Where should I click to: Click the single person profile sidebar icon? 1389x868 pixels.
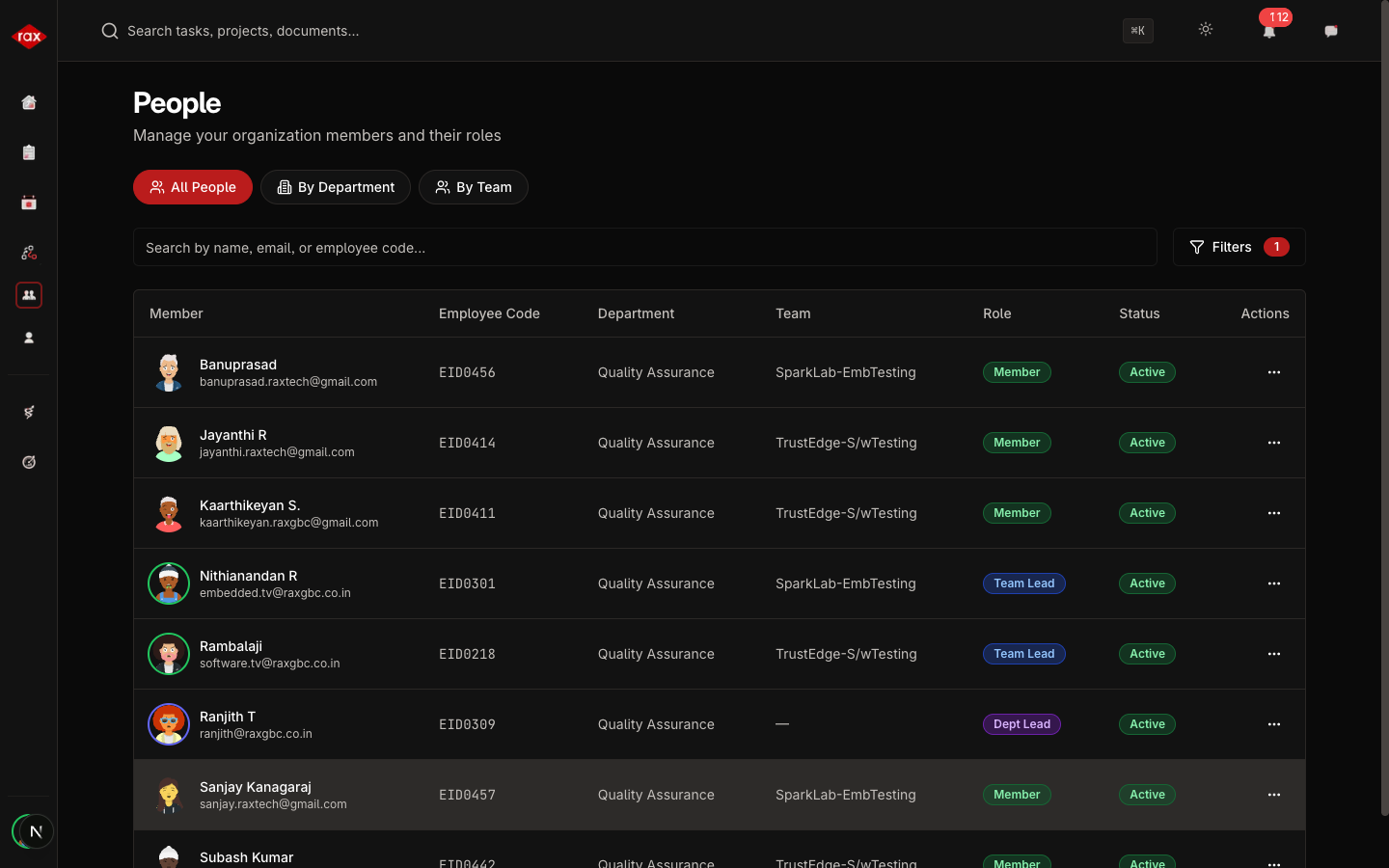[29, 338]
